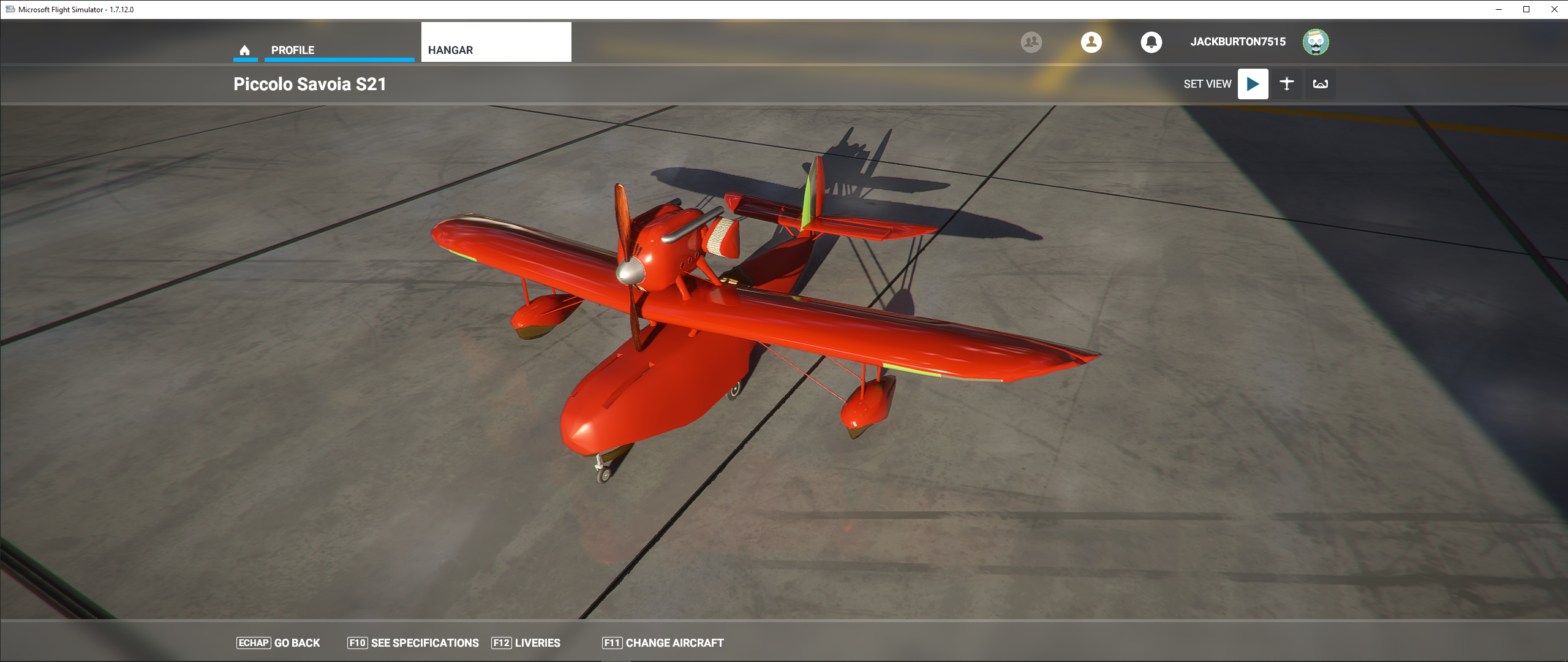Open SEE SPECIFICATIONS

(x=413, y=643)
